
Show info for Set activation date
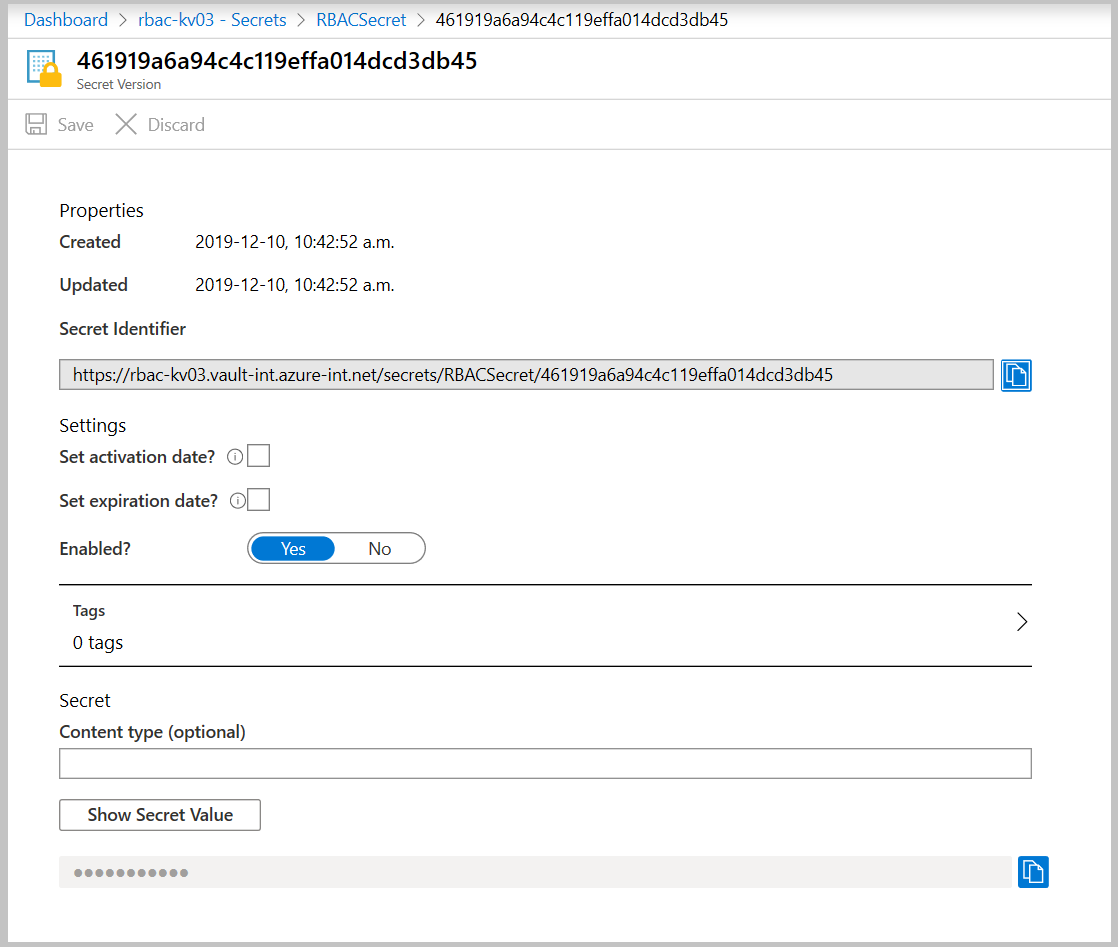tap(235, 457)
